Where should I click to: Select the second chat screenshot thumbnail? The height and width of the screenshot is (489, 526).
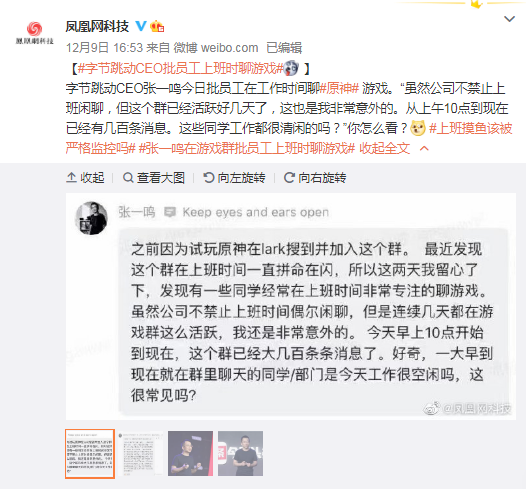140,453
